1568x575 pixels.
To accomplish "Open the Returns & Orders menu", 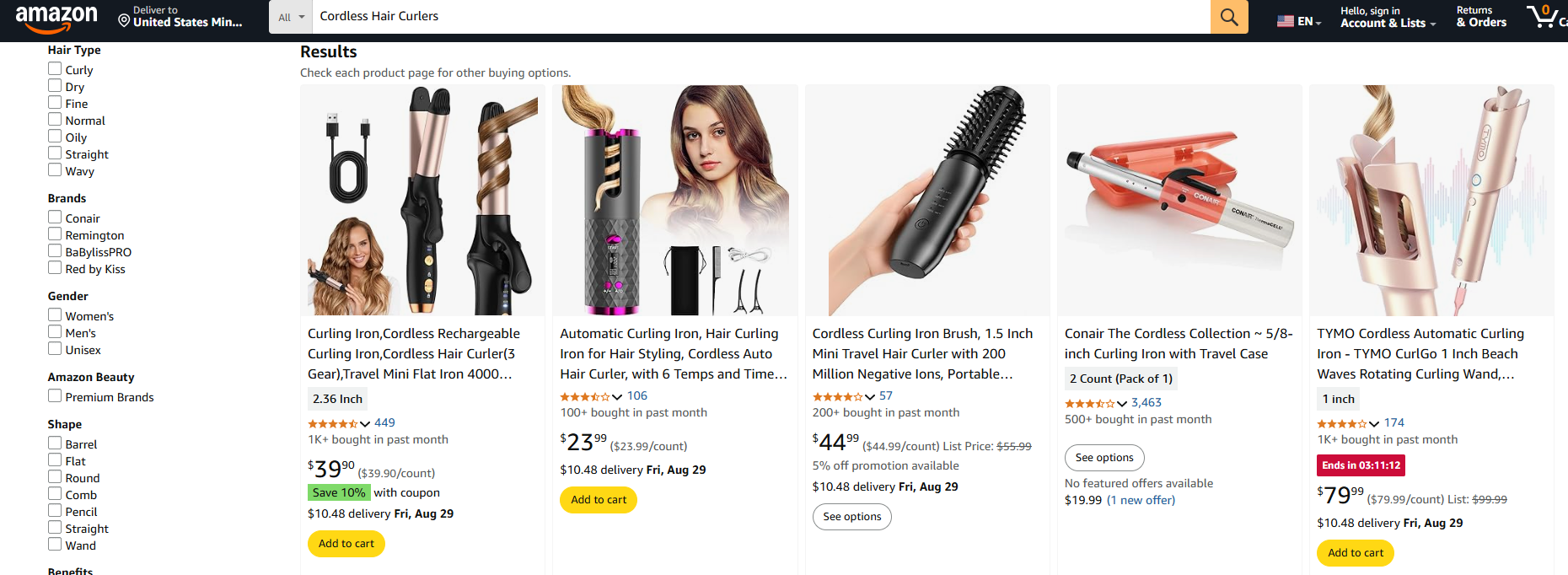I will 1480,17.
